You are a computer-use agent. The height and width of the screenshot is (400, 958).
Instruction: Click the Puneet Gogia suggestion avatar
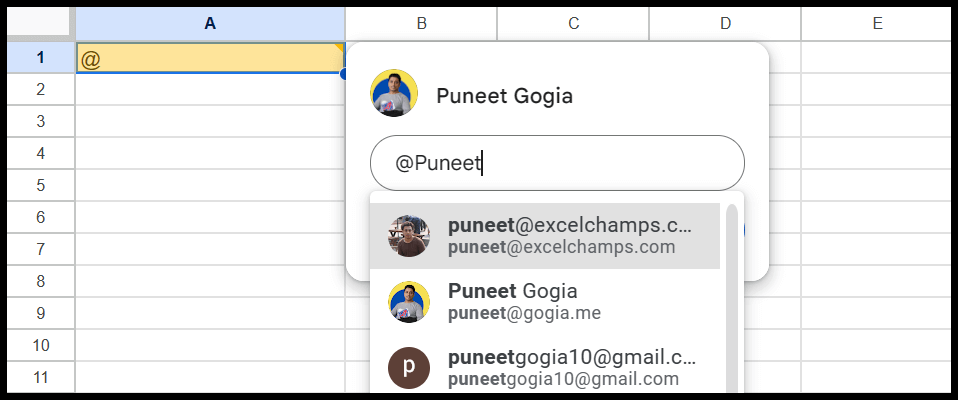tap(409, 302)
